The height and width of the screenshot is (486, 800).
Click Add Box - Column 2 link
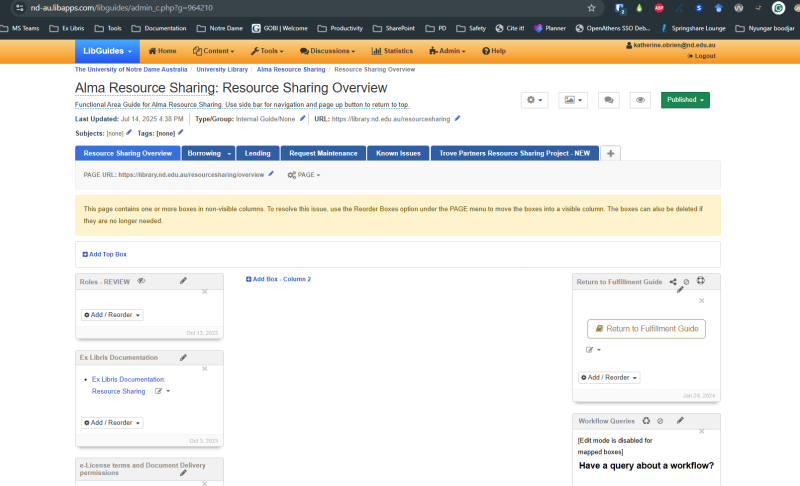pos(278,279)
